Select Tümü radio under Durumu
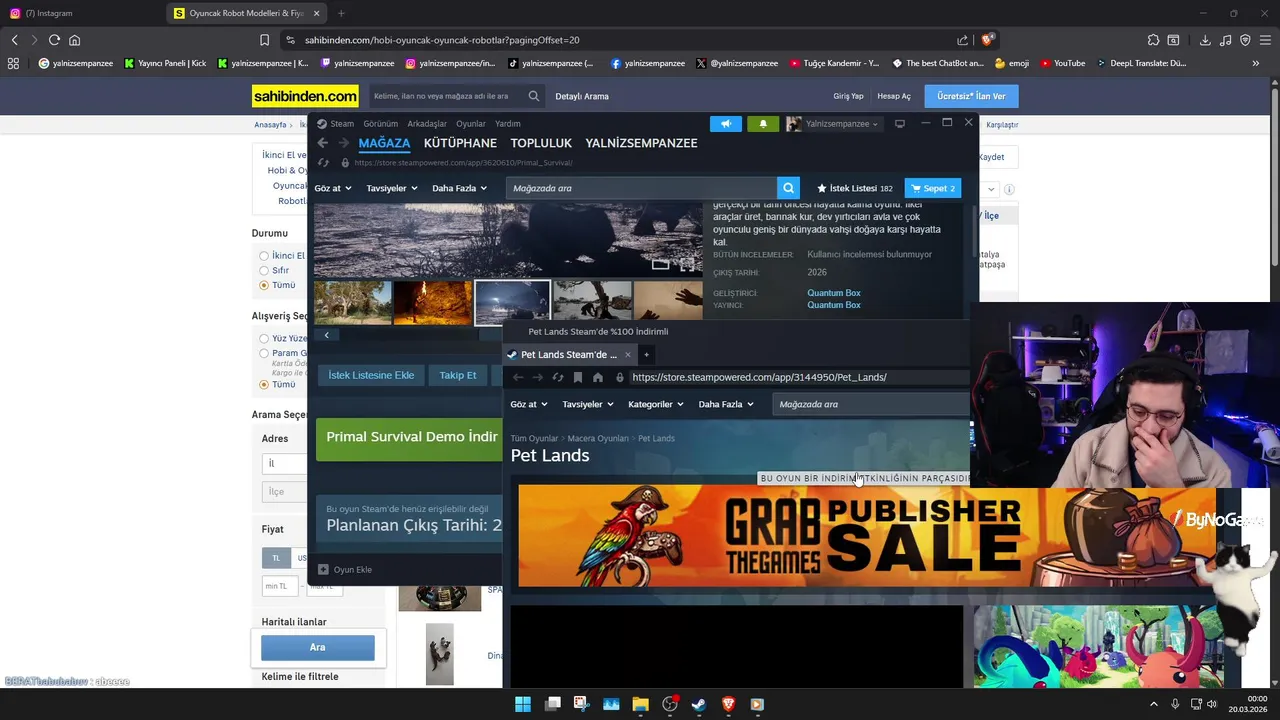 pos(264,285)
